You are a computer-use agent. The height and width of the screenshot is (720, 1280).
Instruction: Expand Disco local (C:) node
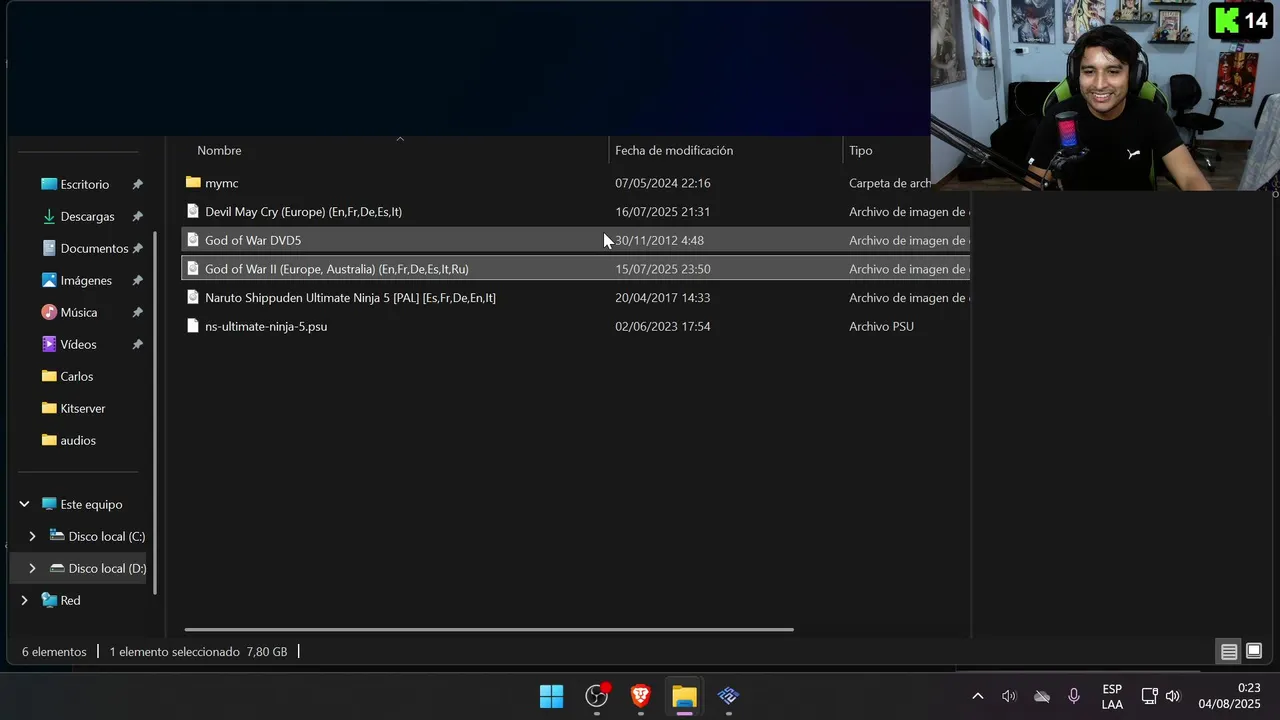[x=32, y=536]
